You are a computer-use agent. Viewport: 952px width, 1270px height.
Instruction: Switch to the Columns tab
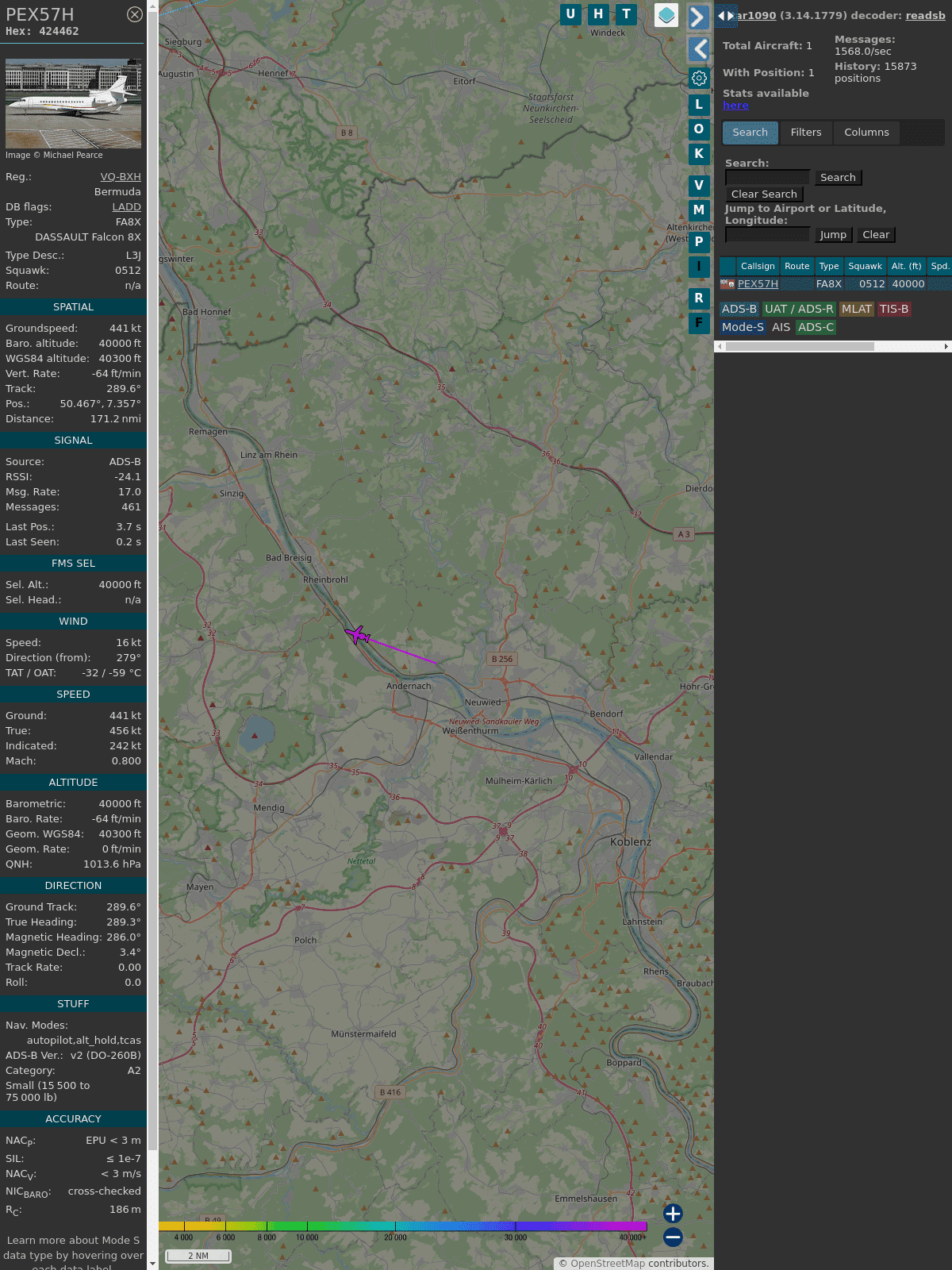[x=866, y=133]
